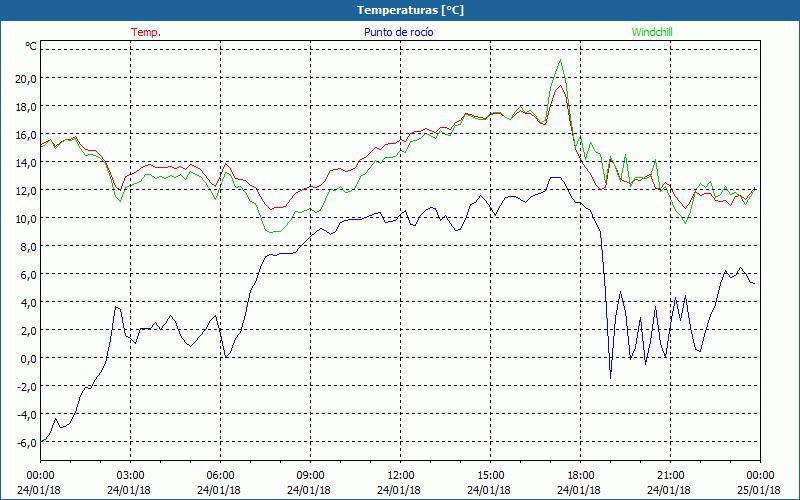Click the 00:00 25/01/18 time label
The height and width of the screenshot is (500, 800).
(759, 483)
